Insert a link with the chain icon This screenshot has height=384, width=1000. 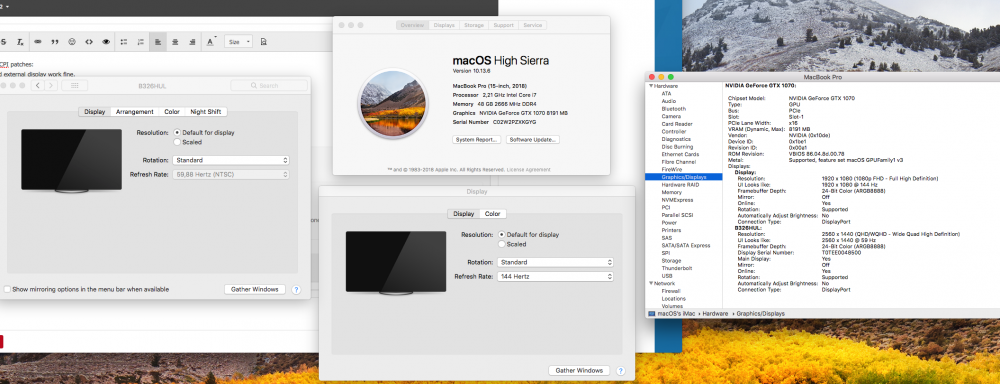tap(38, 42)
